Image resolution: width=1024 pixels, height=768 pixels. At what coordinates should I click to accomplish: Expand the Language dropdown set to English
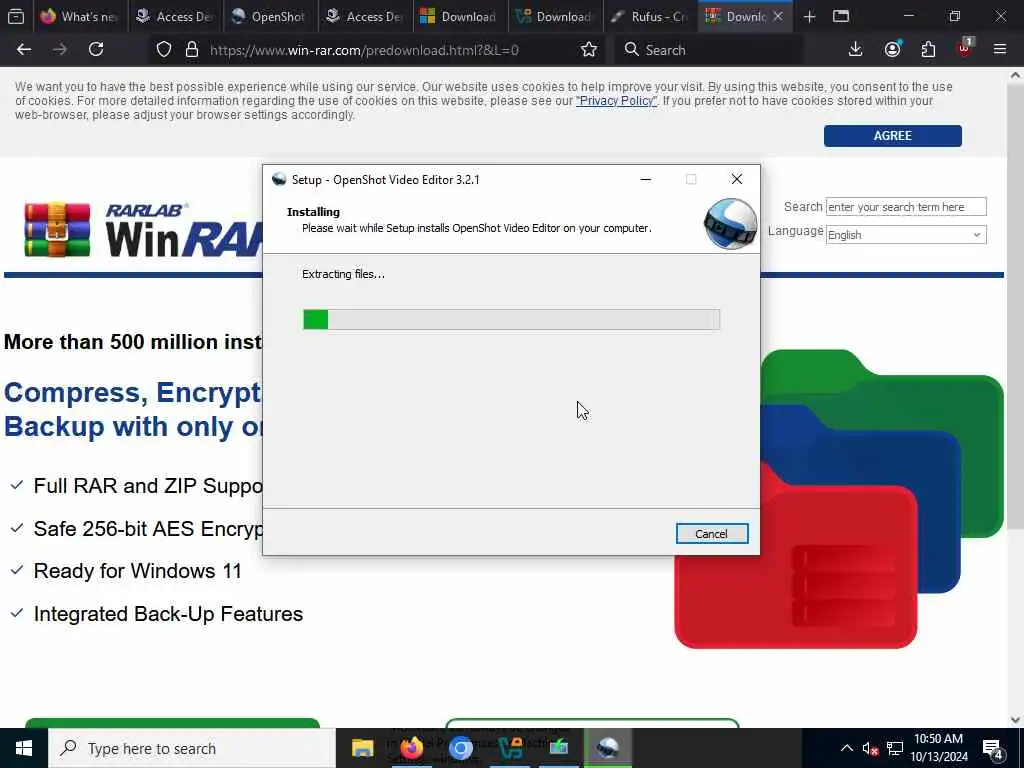906,235
